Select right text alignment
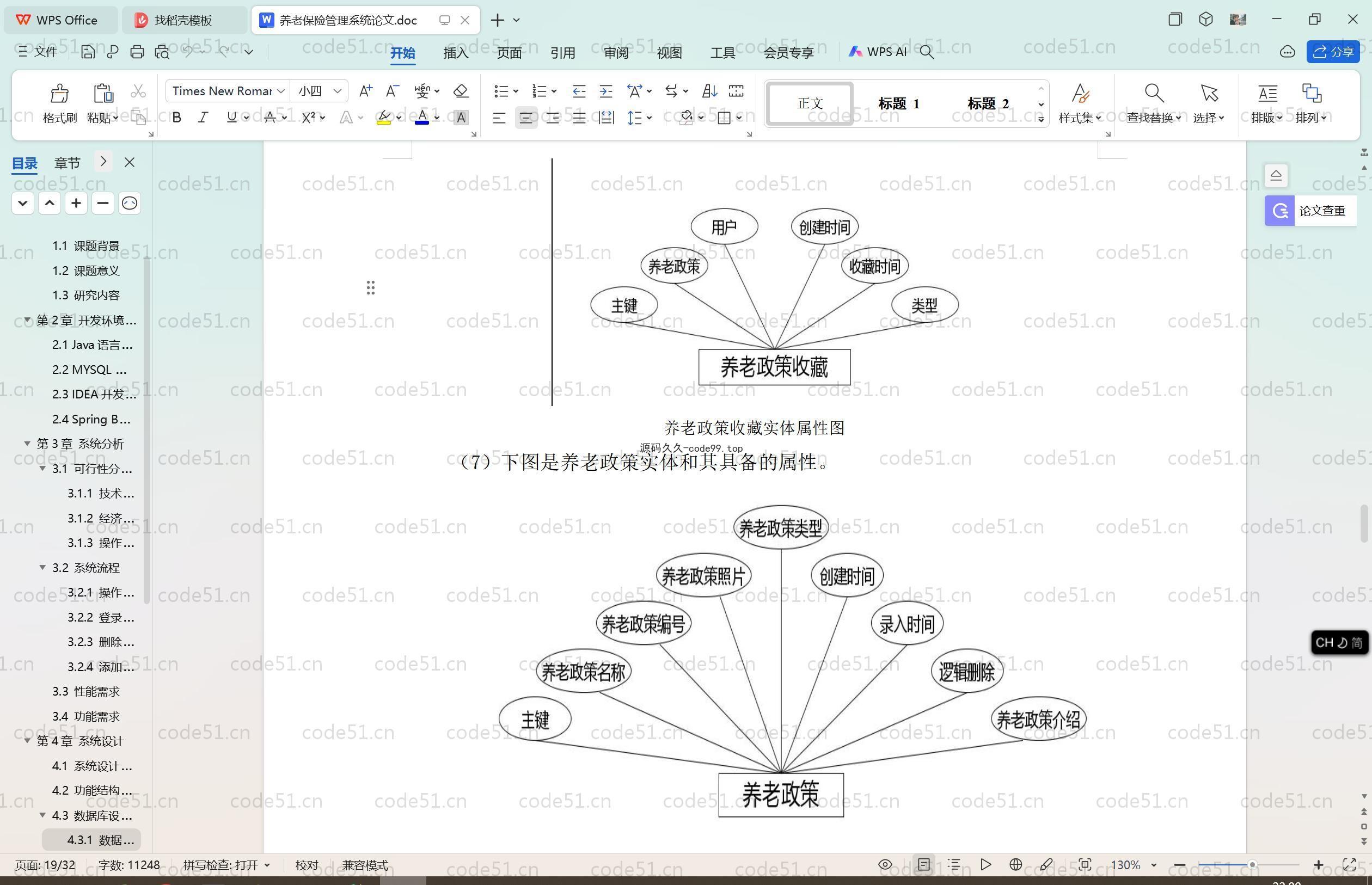1372x885 pixels. [x=553, y=118]
